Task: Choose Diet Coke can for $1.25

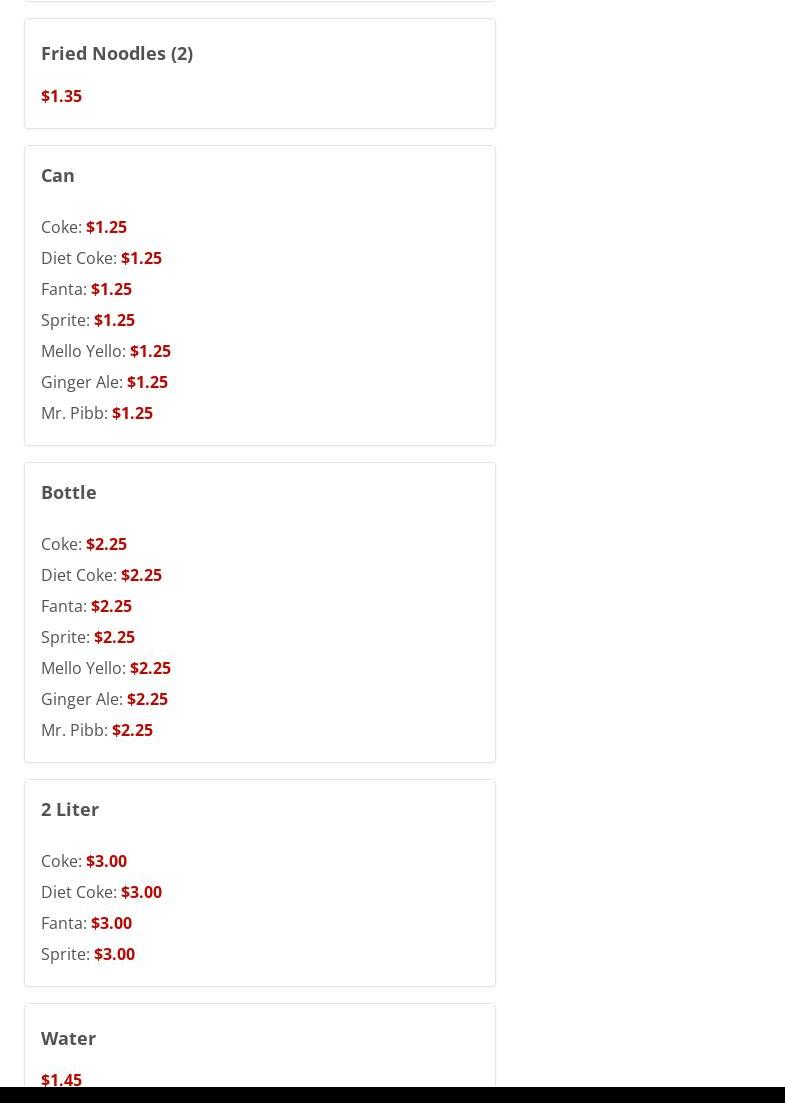Action: coord(101,258)
